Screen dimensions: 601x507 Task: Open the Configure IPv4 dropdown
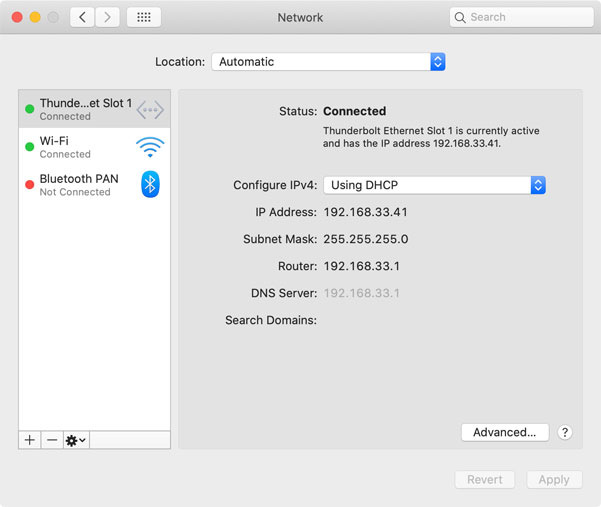tap(434, 185)
